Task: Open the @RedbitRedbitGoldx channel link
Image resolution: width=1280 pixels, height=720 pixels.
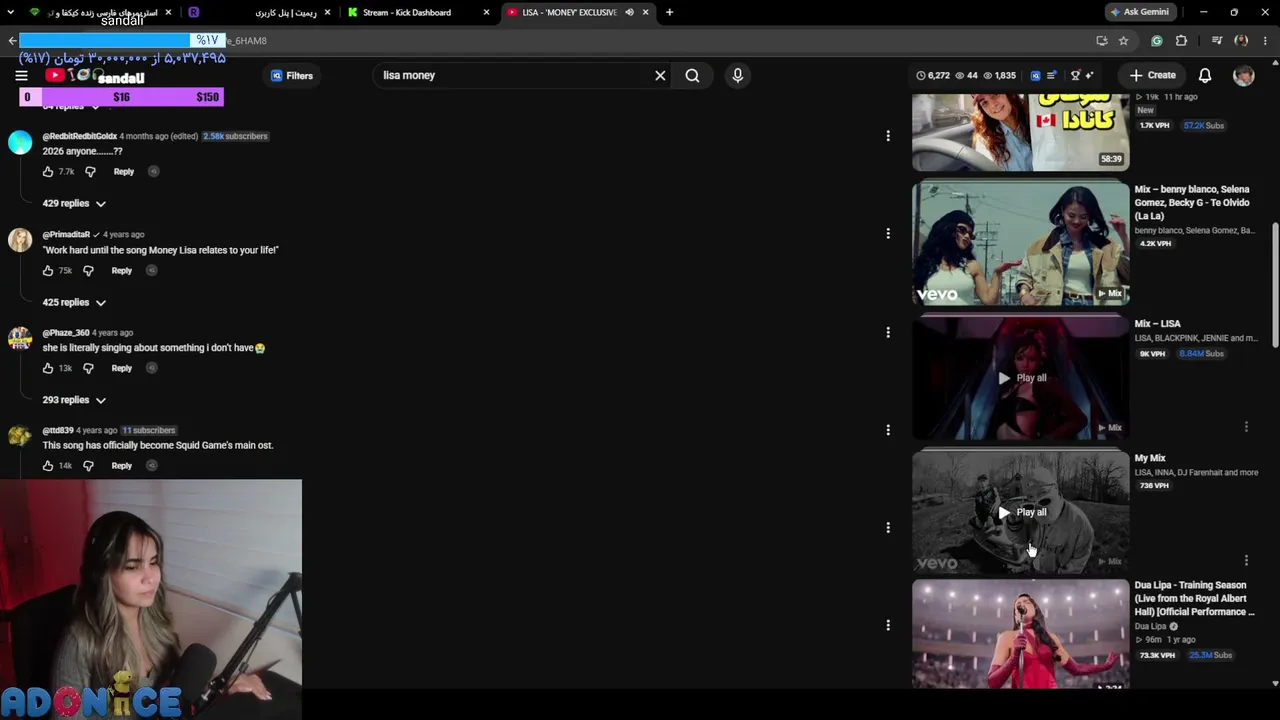Action: [x=80, y=136]
